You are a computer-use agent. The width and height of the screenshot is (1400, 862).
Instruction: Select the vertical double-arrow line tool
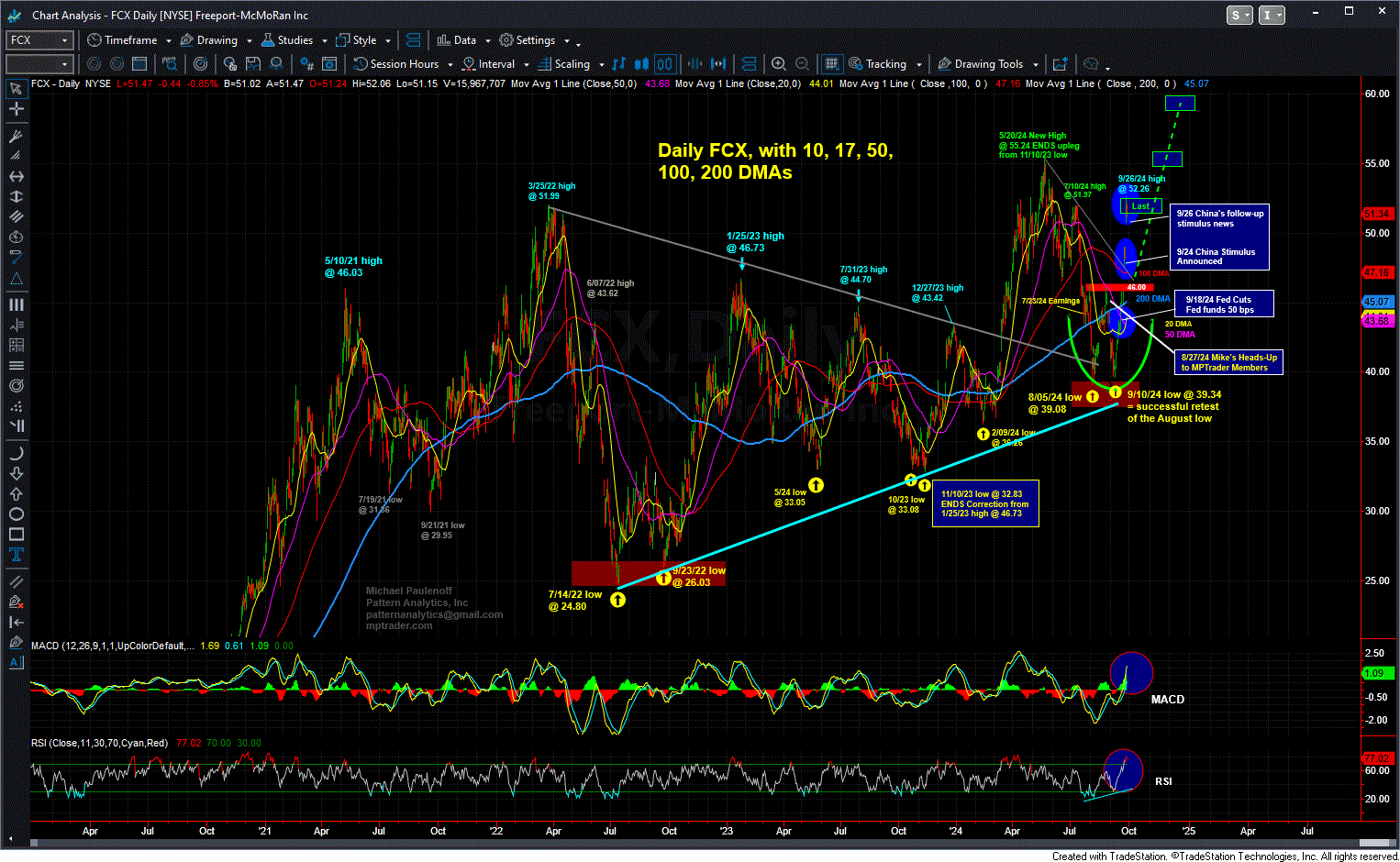16,196
